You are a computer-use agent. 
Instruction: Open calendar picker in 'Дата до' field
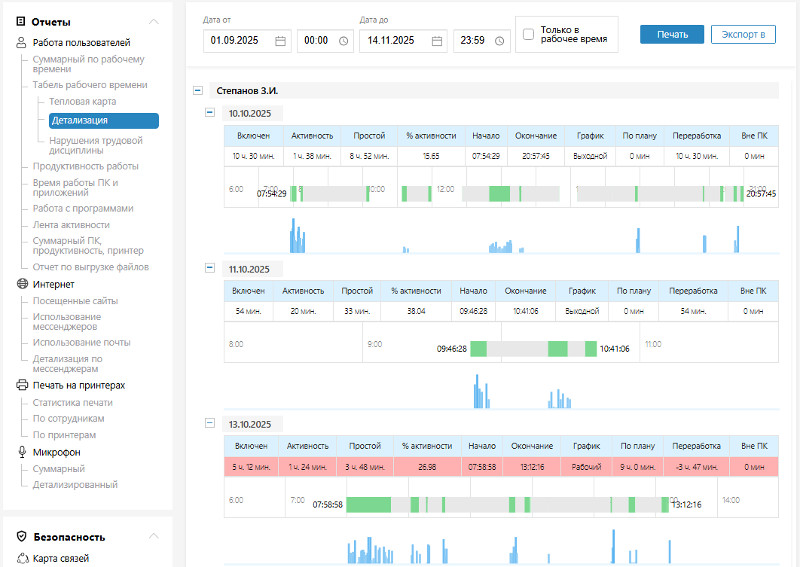[x=437, y=41]
